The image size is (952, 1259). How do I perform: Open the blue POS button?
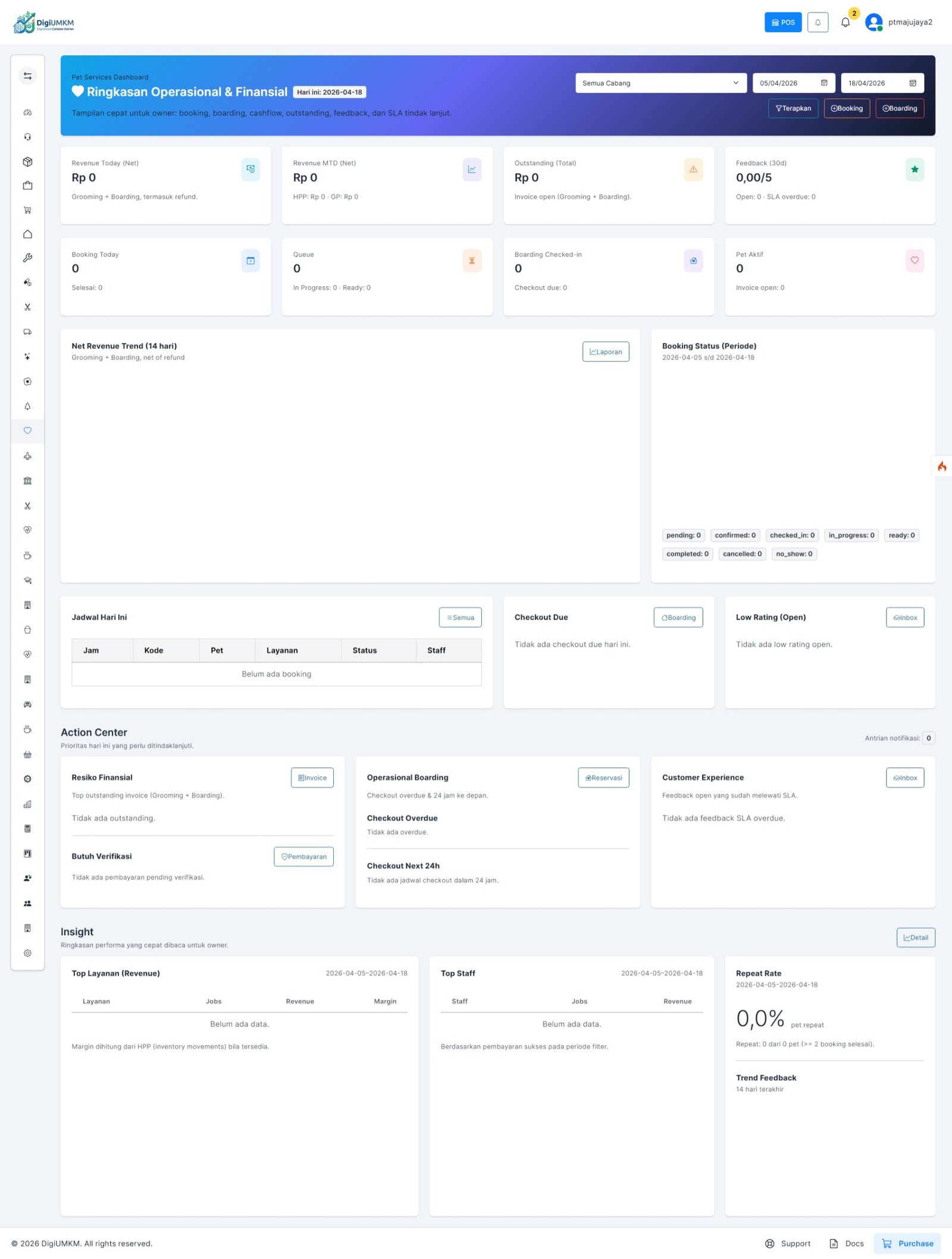pyautogui.click(x=782, y=23)
